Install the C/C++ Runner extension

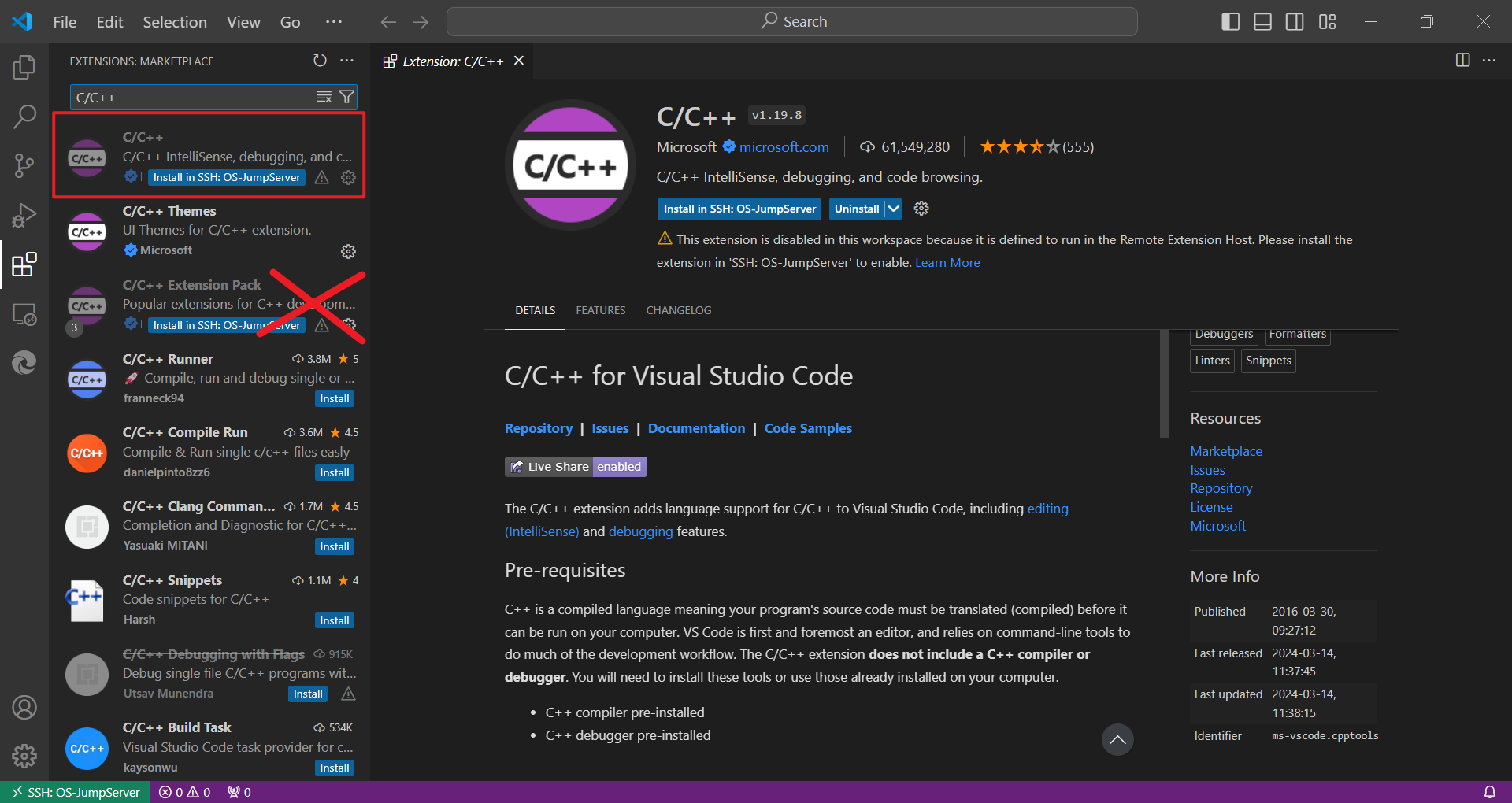[334, 399]
